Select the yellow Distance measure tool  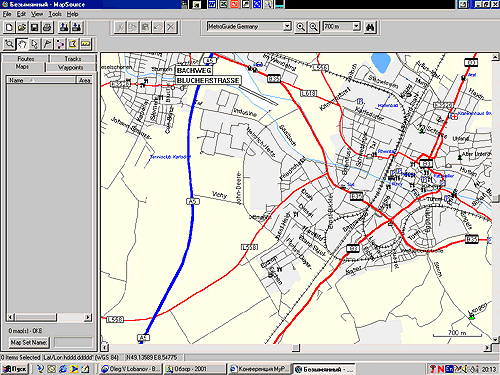[x=86, y=44]
